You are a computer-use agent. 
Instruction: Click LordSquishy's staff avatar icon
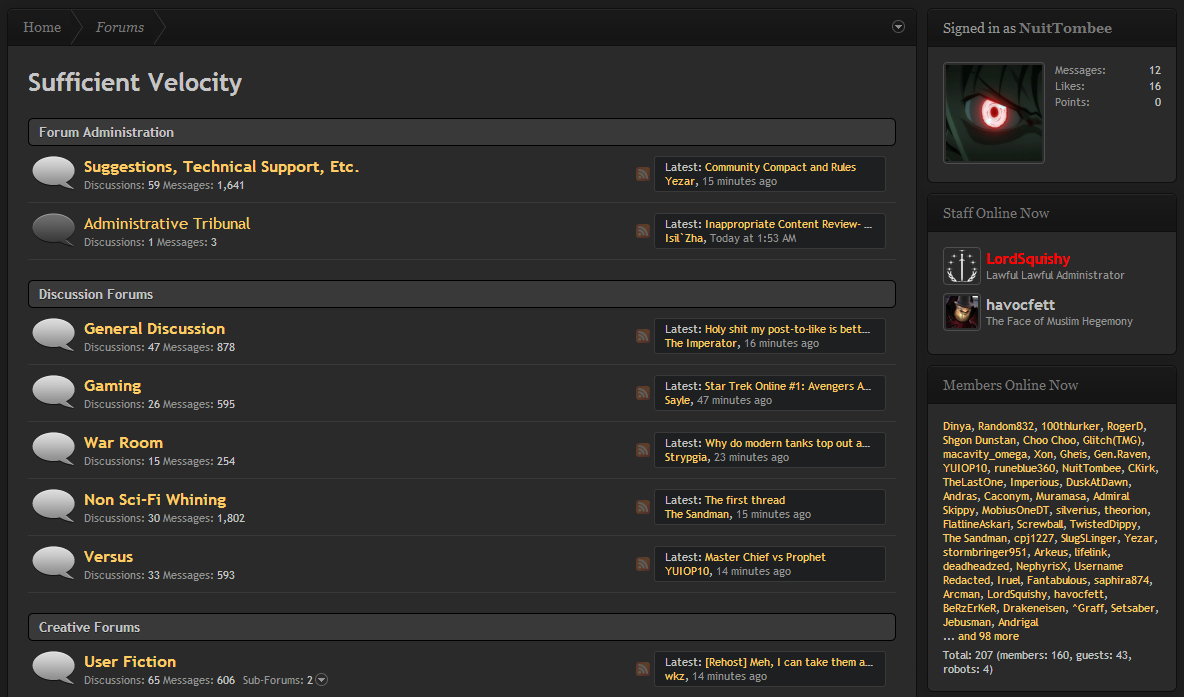pos(961,266)
